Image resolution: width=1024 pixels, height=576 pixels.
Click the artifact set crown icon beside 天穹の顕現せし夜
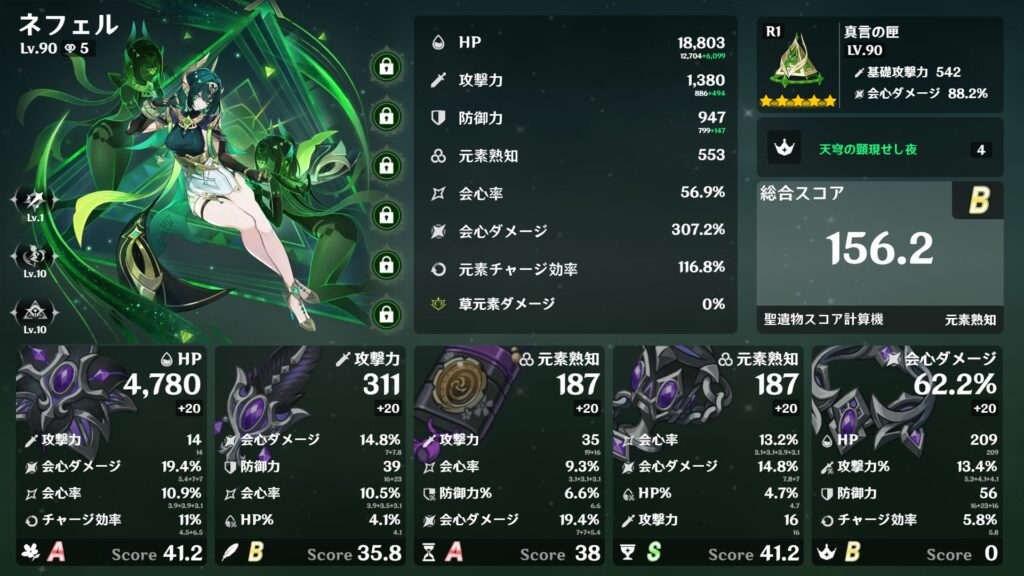(784, 148)
